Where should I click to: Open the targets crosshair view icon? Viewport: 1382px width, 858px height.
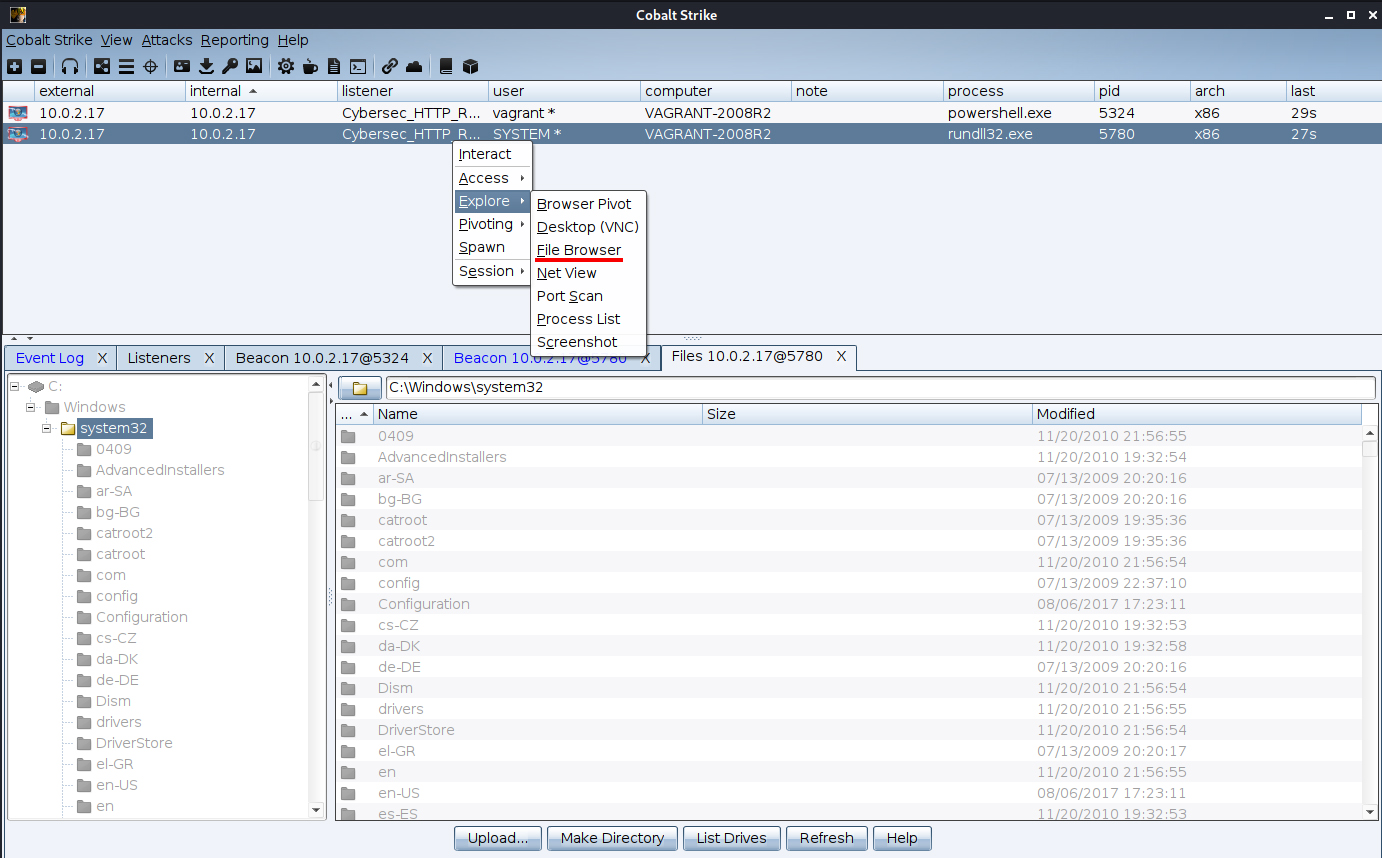coord(151,67)
